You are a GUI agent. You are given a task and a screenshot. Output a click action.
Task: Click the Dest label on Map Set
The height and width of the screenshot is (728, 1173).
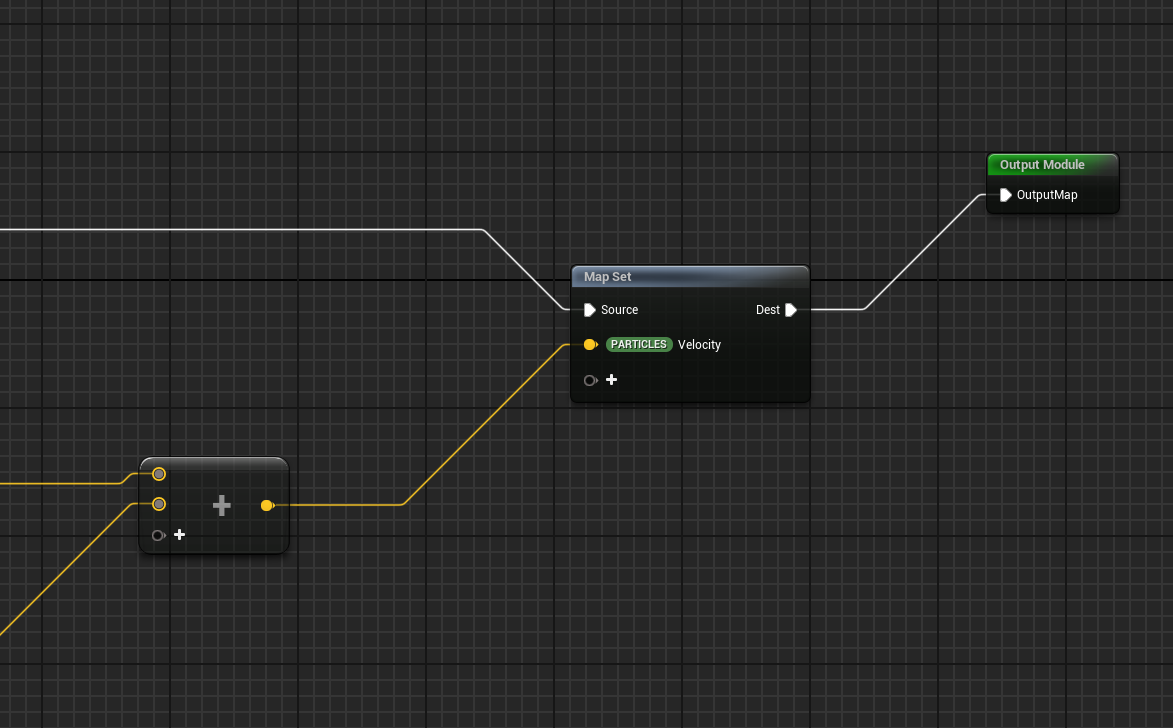(767, 310)
